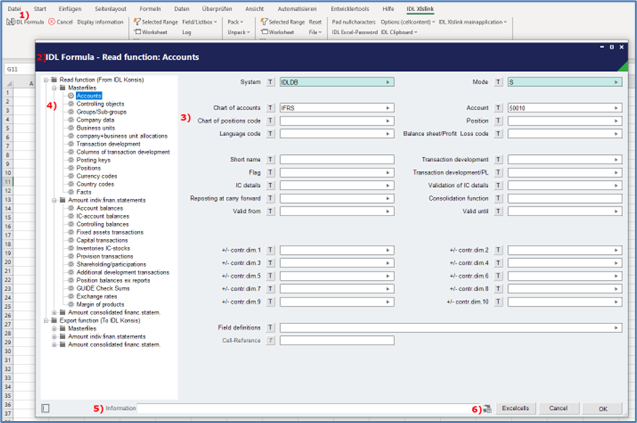Select Business units tree entry
637x423 pixels.
pyautogui.click(x=96, y=128)
